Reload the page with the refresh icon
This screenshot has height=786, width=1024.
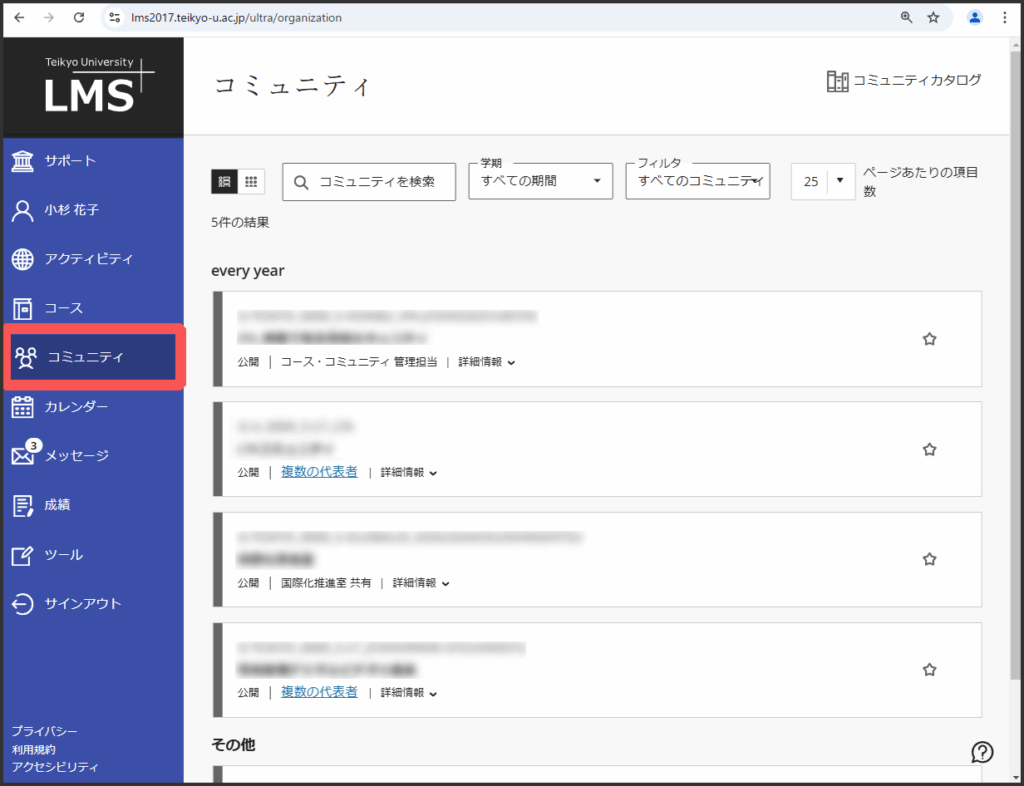point(79,18)
